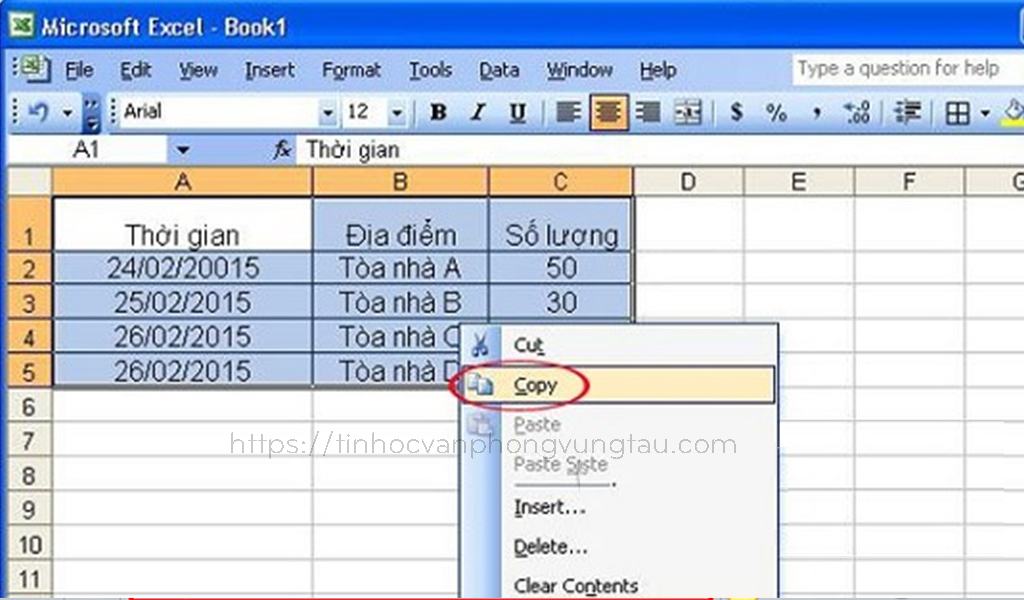Apply Currency style dollar icon
Image resolution: width=1024 pixels, height=600 pixels.
point(737,112)
